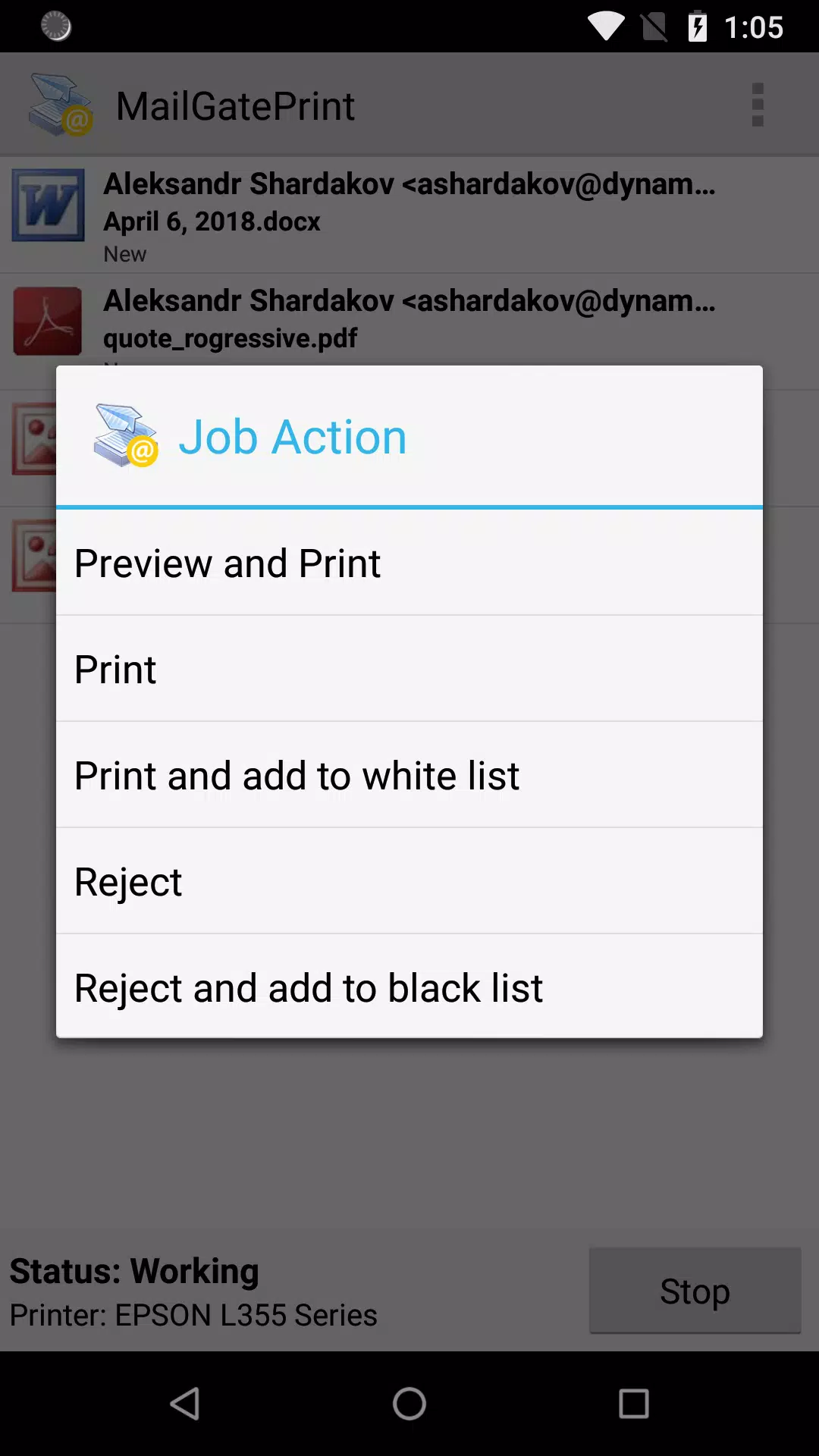Screen dimensions: 819x1456
Task: Tap the Android recent apps button
Action: tap(634, 1404)
